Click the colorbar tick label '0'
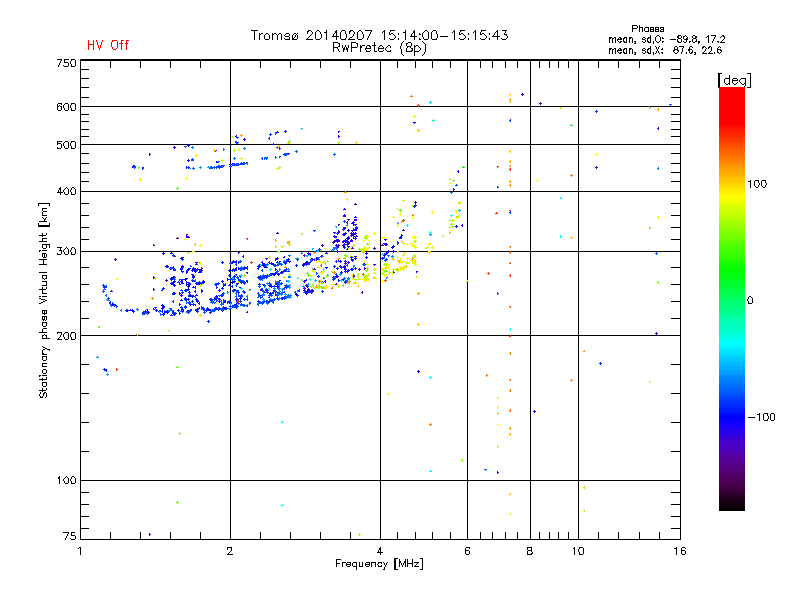 [x=750, y=301]
